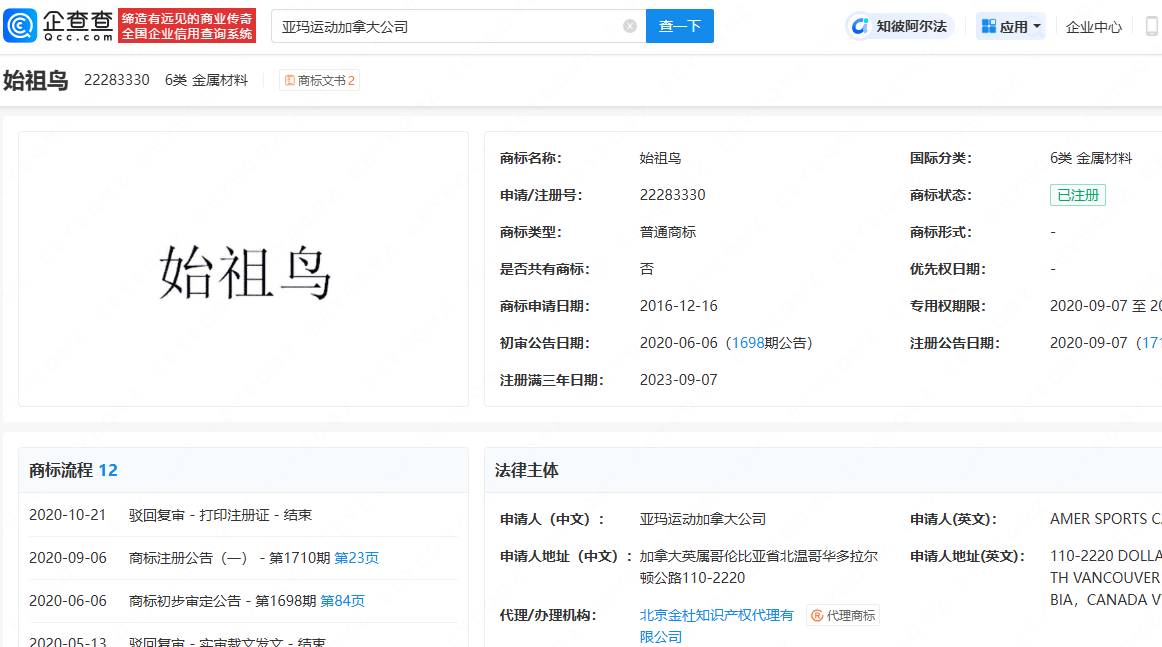View the 始祖鸟 trademark image

[244, 270]
